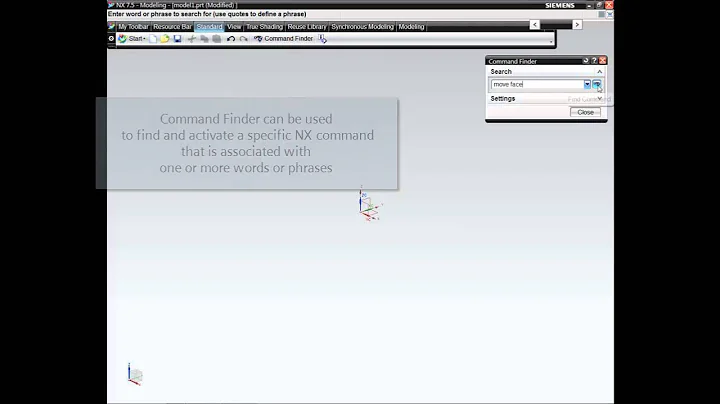Screen dimensions: 720x404
Task: Open the View tab
Action: 234,27
